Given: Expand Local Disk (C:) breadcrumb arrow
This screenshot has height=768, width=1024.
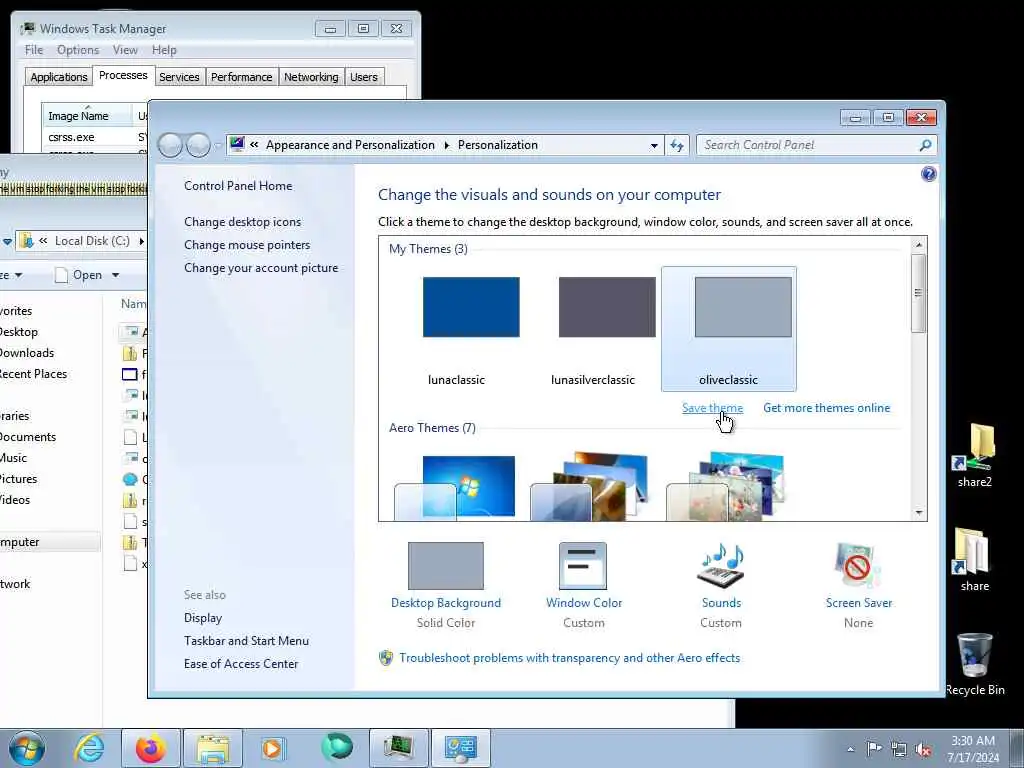Looking at the screenshot, I should click(141, 241).
